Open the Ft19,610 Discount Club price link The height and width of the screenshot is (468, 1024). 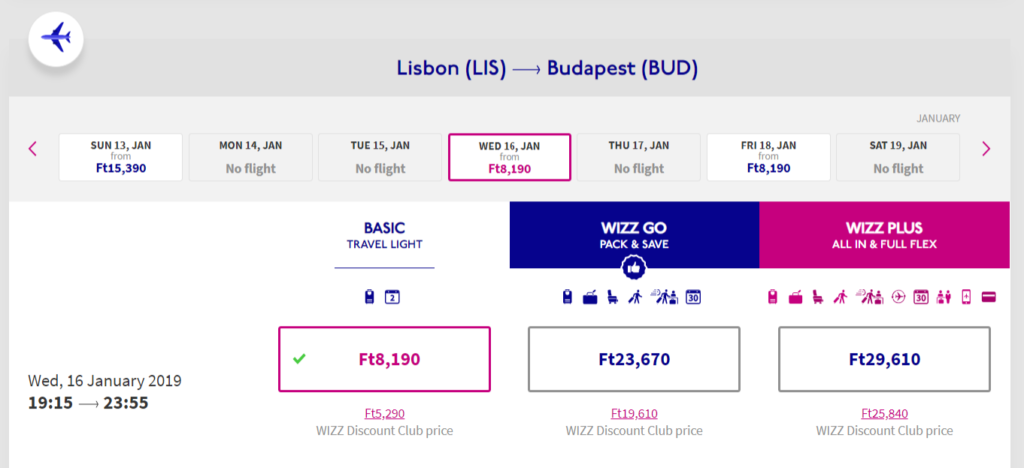pos(634,414)
